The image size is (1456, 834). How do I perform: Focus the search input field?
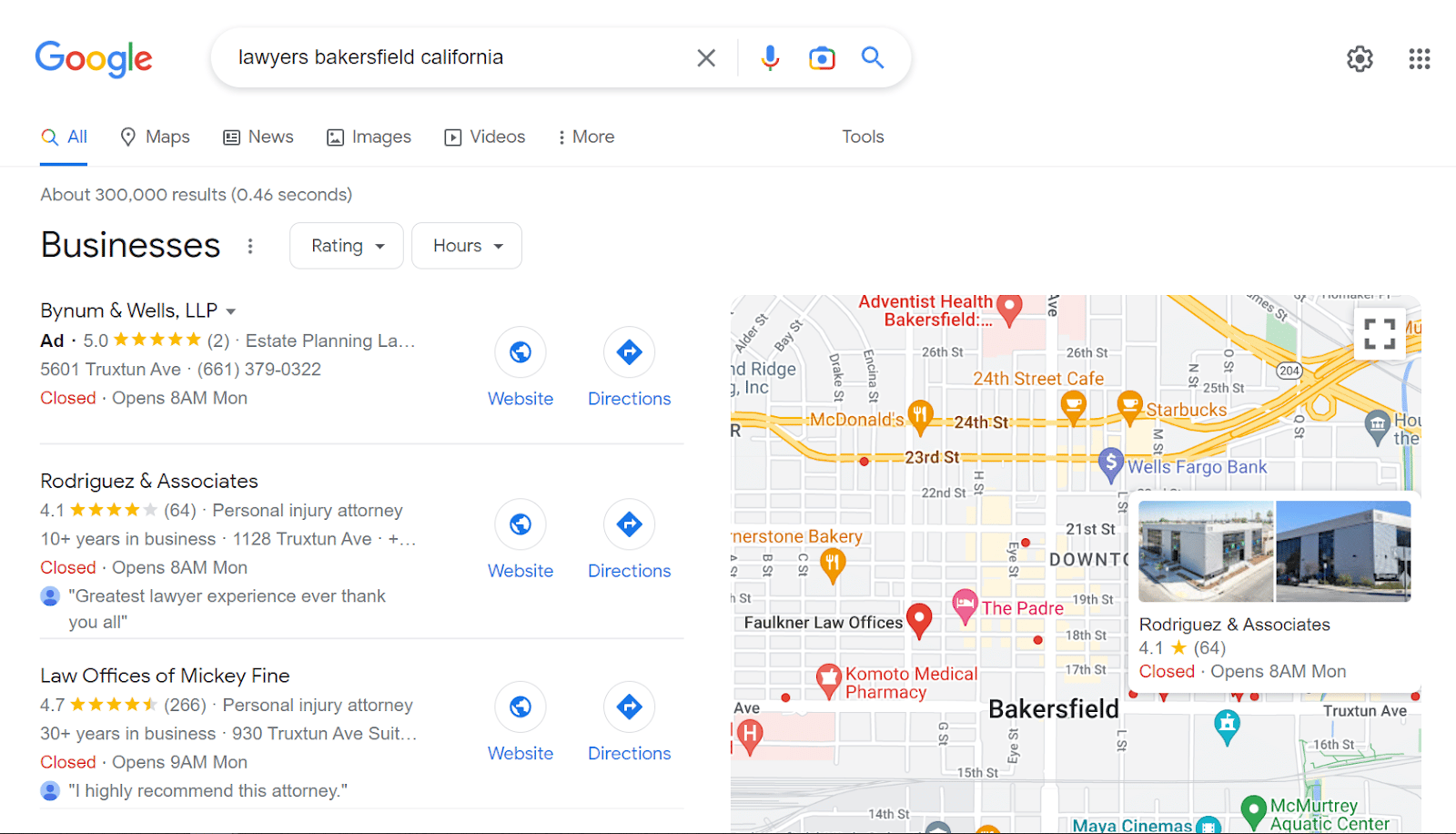[x=455, y=57]
